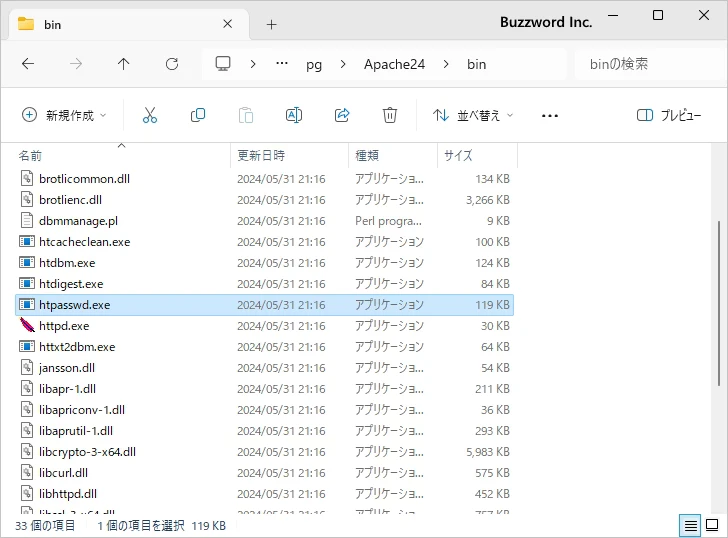Select libapriconv-1.dll in the file list
The width and height of the screenshot is (728, 538).
coord(82,409)
